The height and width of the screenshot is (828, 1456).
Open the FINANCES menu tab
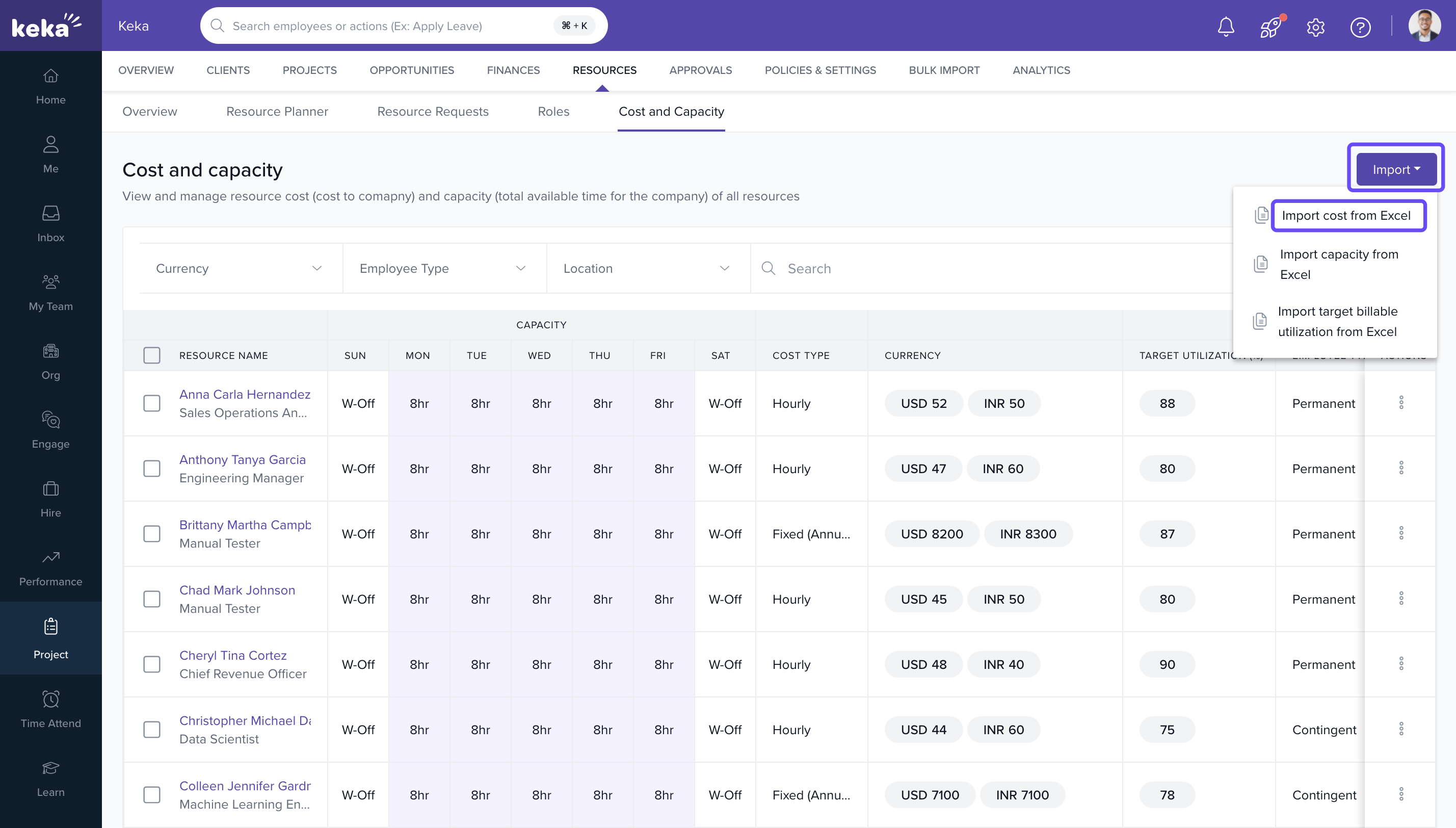point(513,70)
